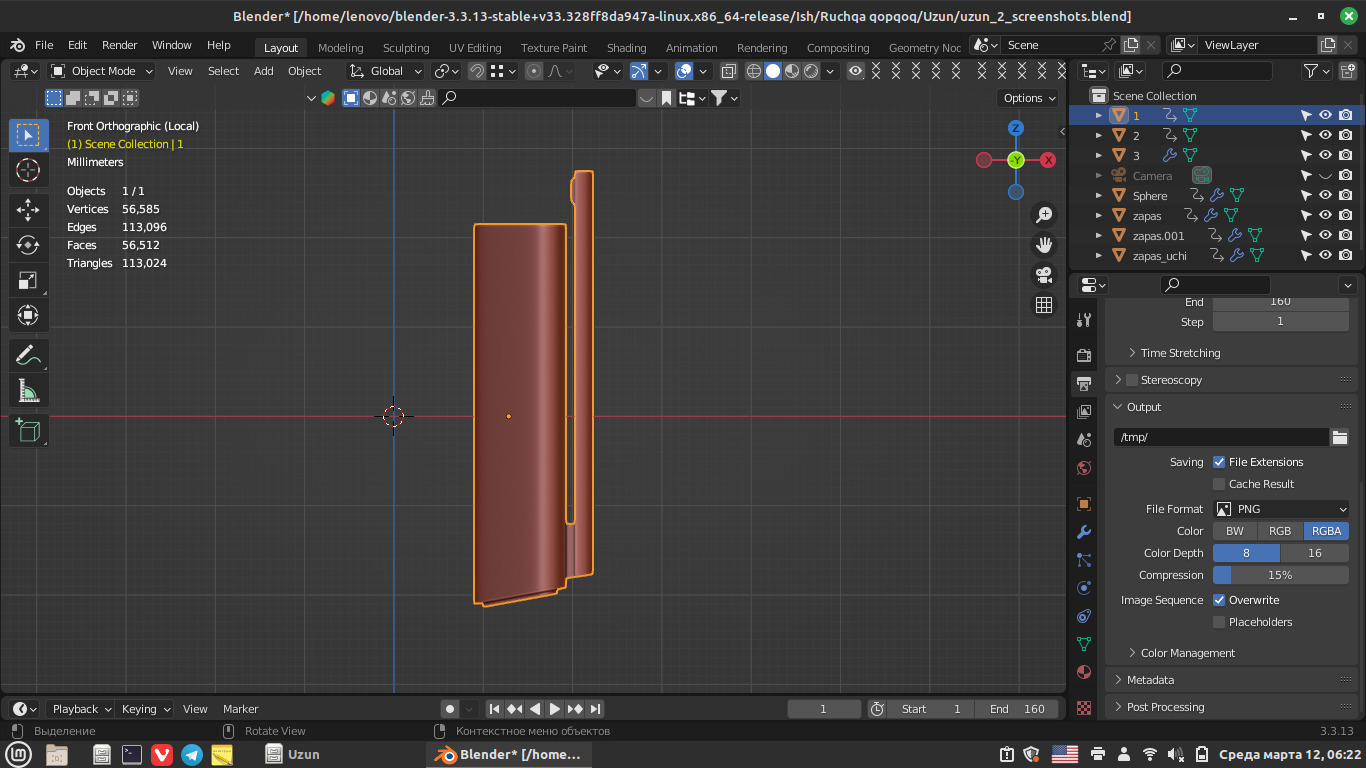Select the Add Cube tool
Image resolution: width=1366 pixels, height=768 pixels.
pyautogui.click(x=28, y=430)
